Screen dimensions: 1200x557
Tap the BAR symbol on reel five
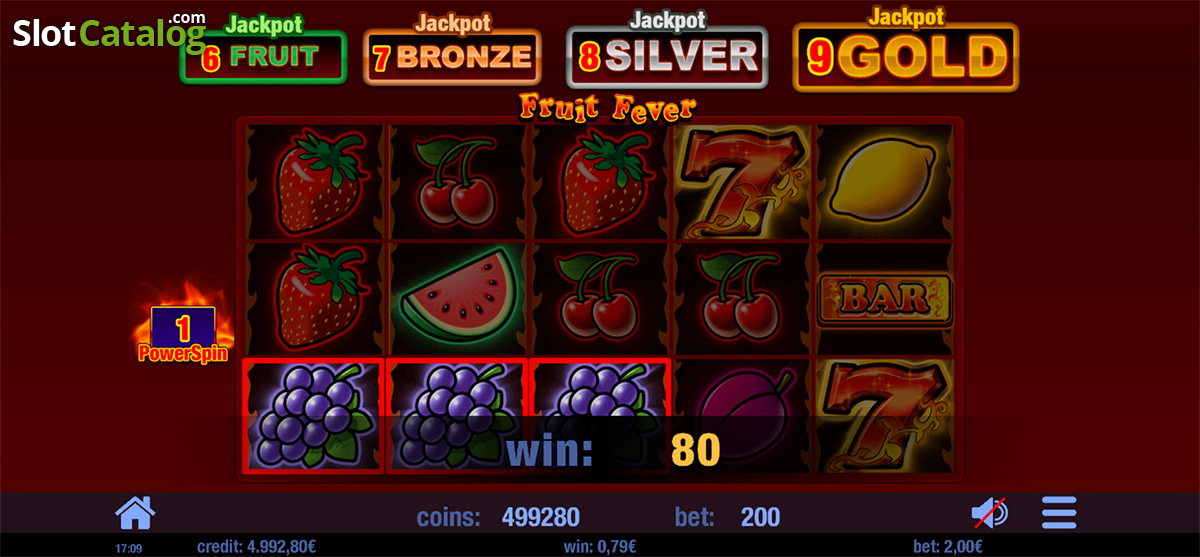tap(885, 299)
